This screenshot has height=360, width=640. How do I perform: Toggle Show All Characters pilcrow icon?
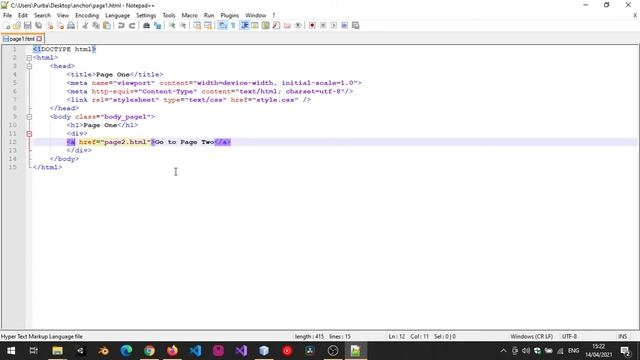(x=233, y=25)
